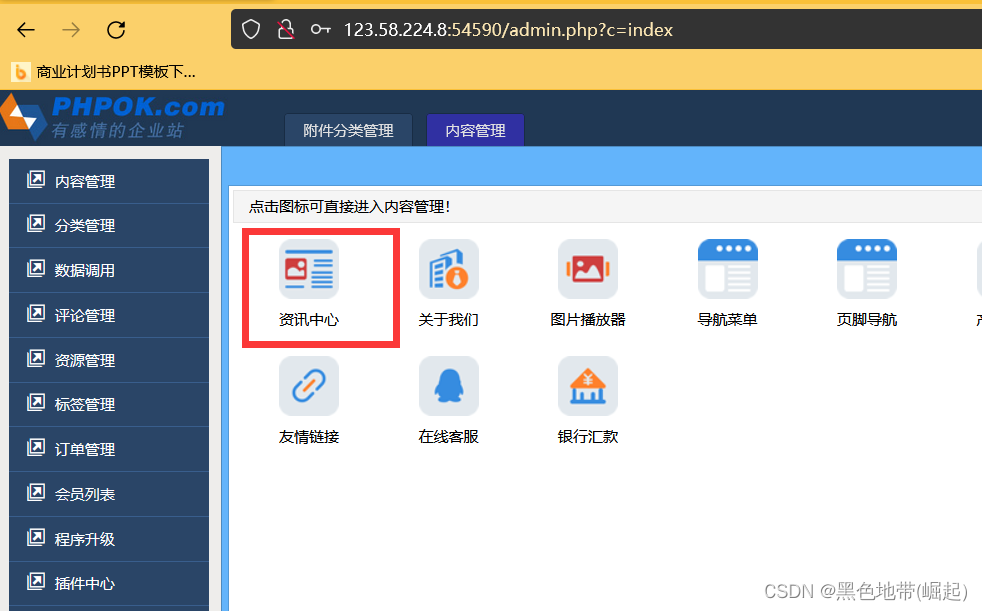The width and height of the screenshot is (982, 611).
Task: Open the 图片播放器 image player module
Action: [587, 268]
